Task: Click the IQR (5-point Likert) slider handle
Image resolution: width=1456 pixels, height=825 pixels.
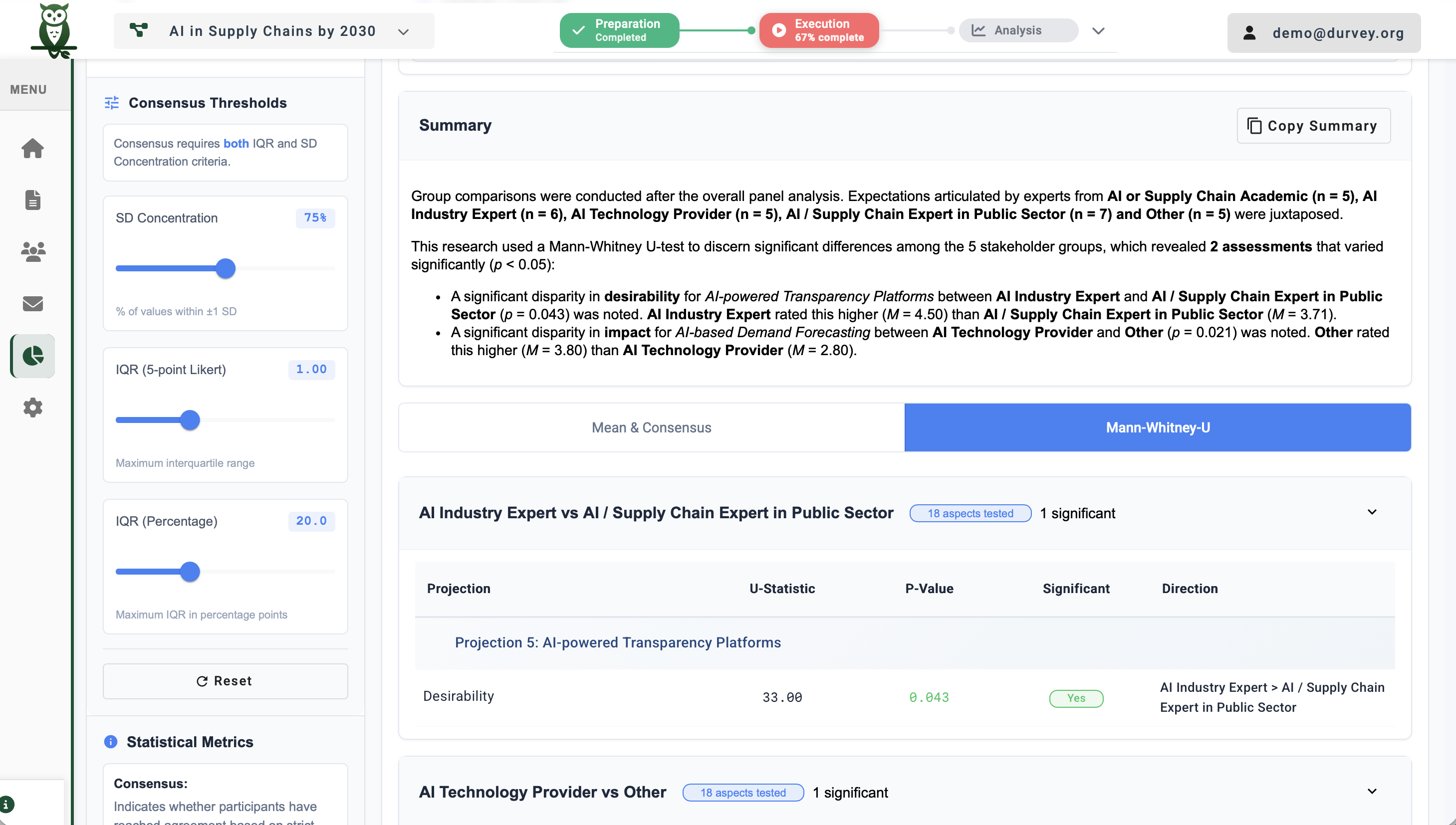Action: [x=190, y=420]
